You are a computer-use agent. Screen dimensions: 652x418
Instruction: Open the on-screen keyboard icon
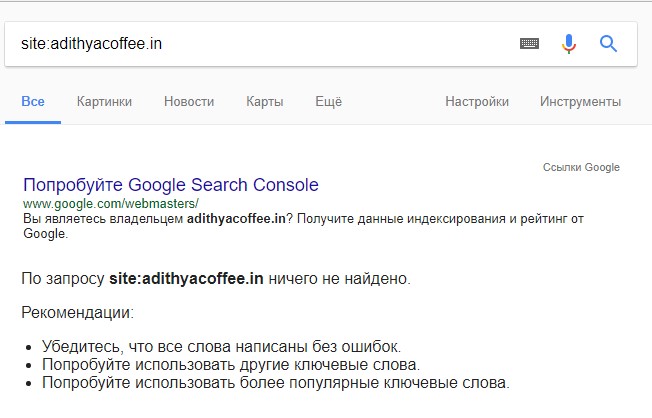tap(530, 44)
